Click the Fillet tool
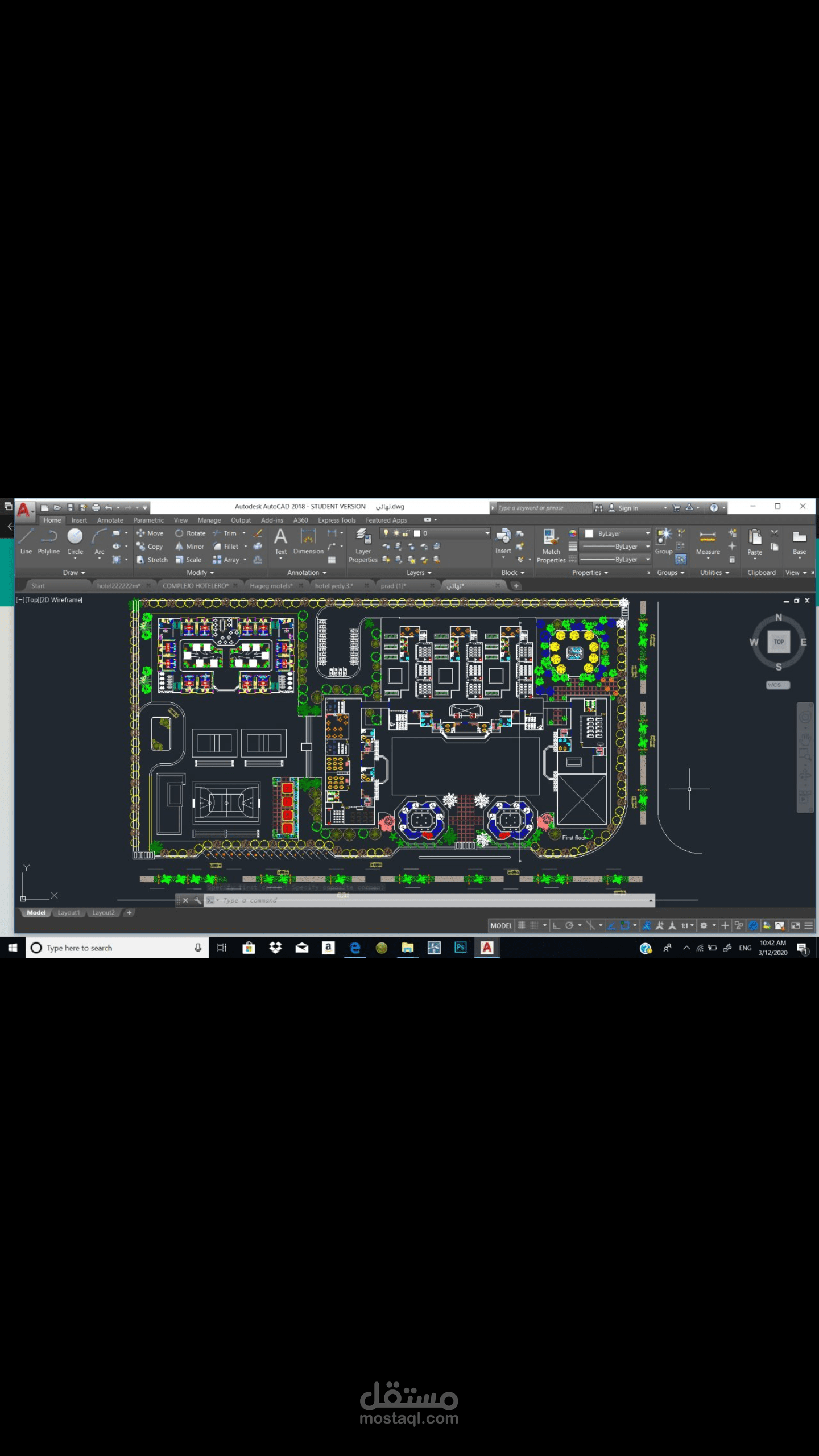The width and height of the screenshot is (819, 1456). click(226, 547)
